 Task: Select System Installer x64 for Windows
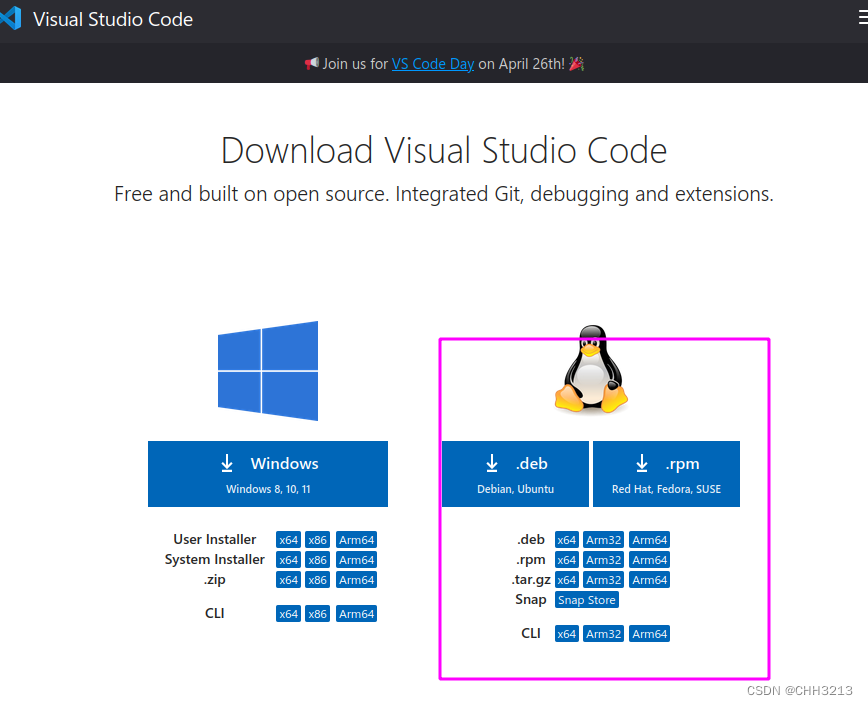(288, 559)
